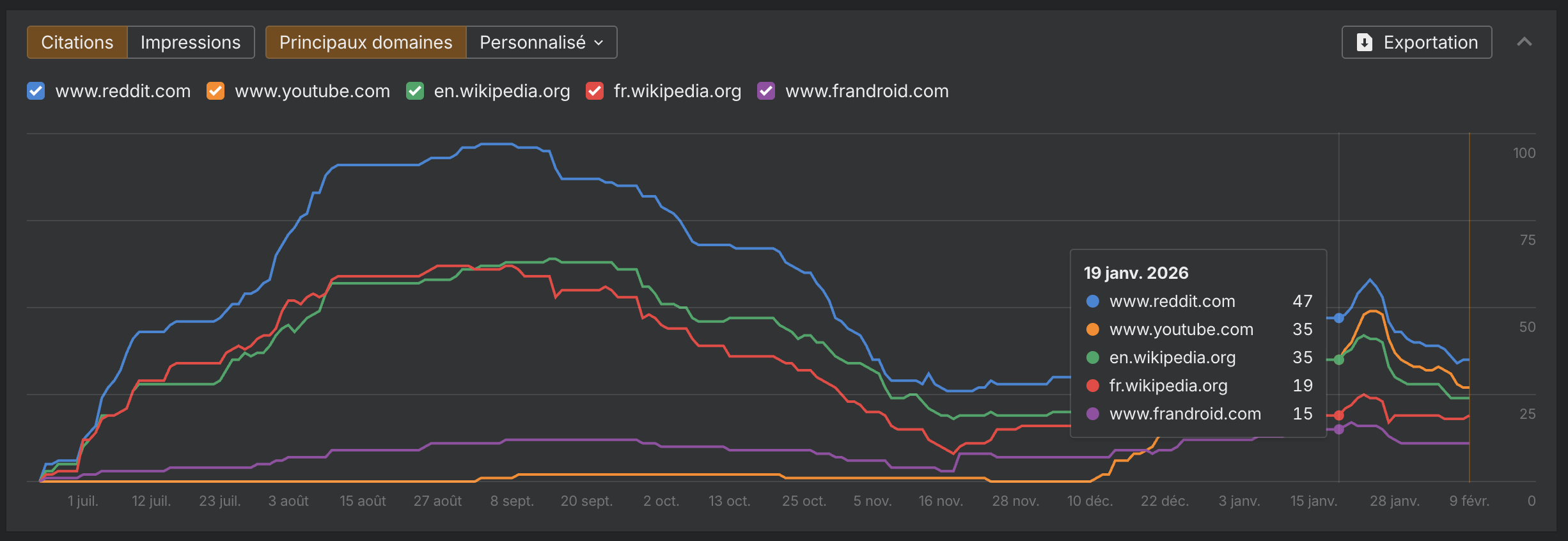Click the 9 févr. axis label
Image resolution: width=1568 pixels, height=541 pixels.
[1470, 501]
